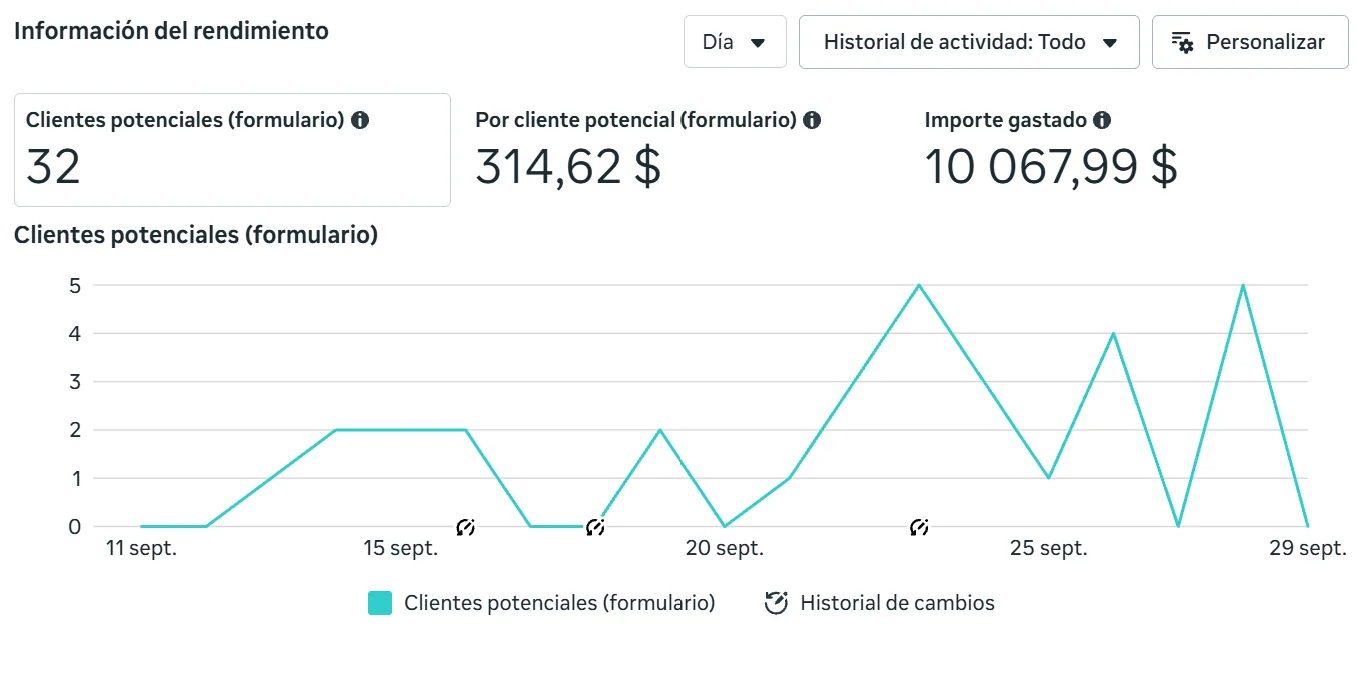Click the Historial de cambios legend icon
The image size is (1358, 697).
tap(776, 603)
